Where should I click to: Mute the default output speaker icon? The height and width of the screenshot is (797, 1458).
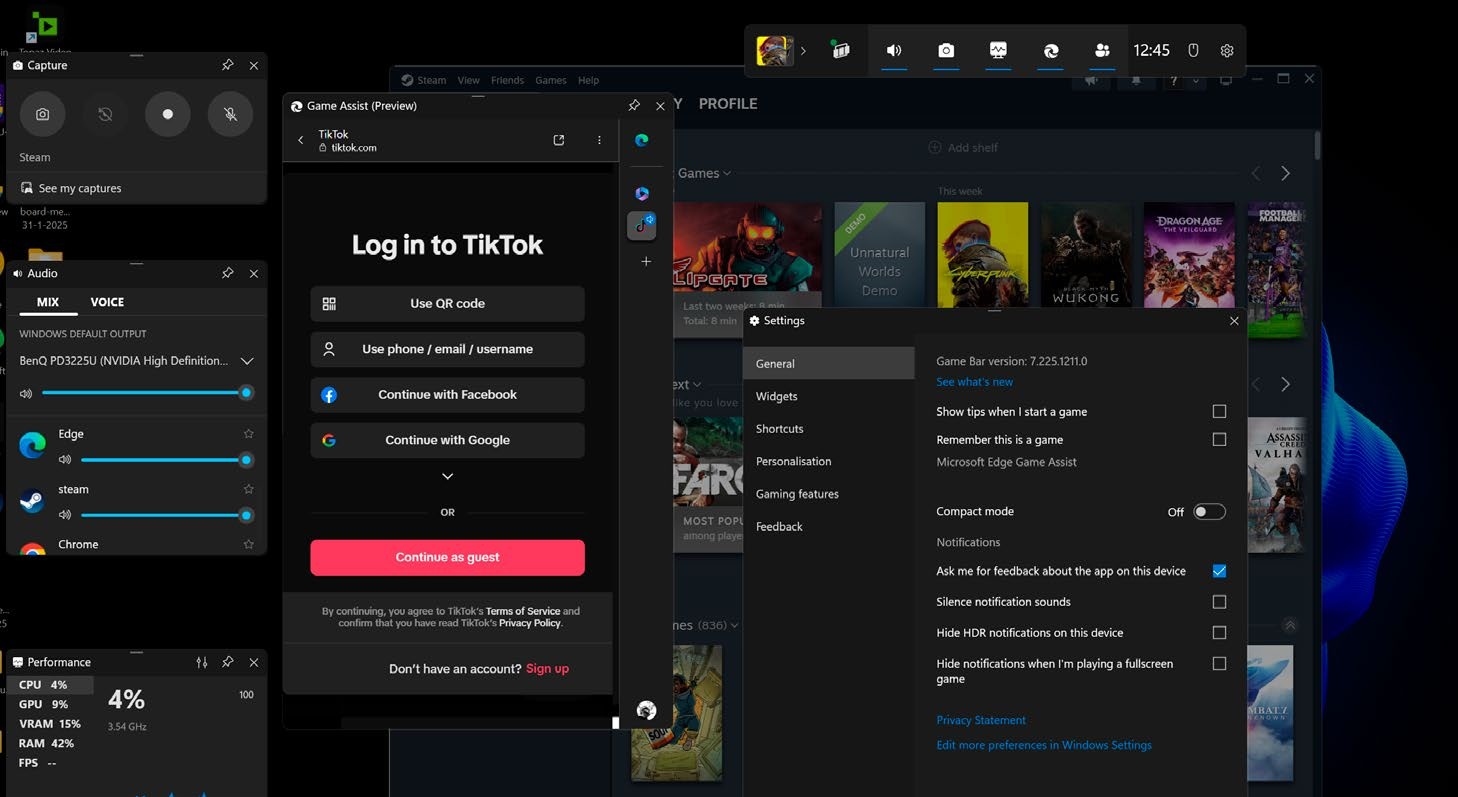pyautogui.click(x=26, y=394)
